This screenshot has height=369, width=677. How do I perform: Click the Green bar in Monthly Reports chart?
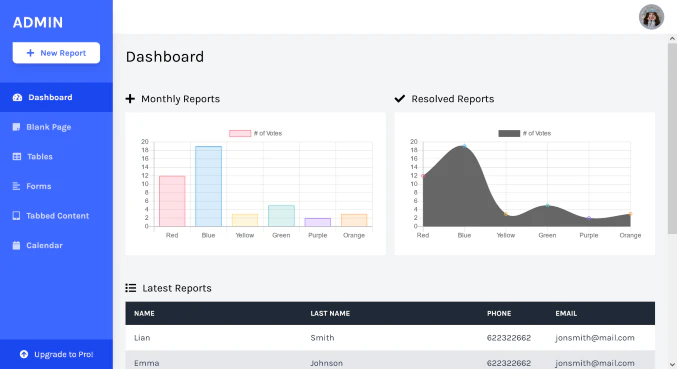pos(282,216)
